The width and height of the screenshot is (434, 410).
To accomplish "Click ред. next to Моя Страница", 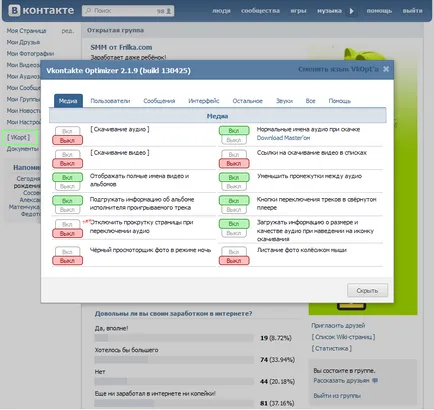I will pos(68,31).
